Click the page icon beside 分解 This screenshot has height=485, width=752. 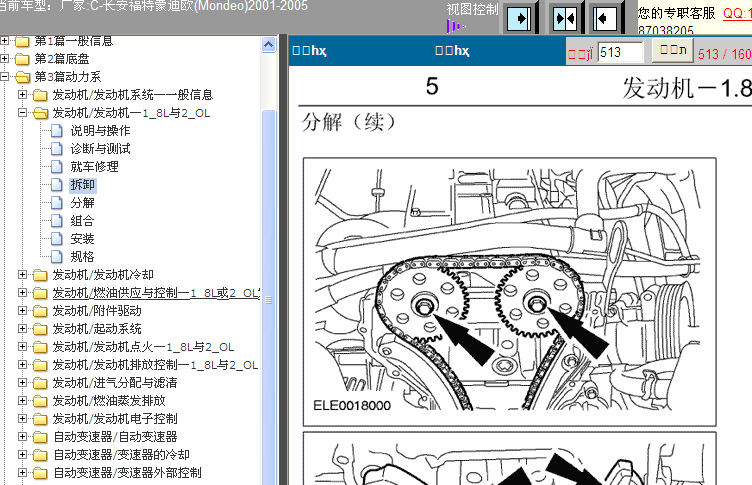click(x=57, y=202)
